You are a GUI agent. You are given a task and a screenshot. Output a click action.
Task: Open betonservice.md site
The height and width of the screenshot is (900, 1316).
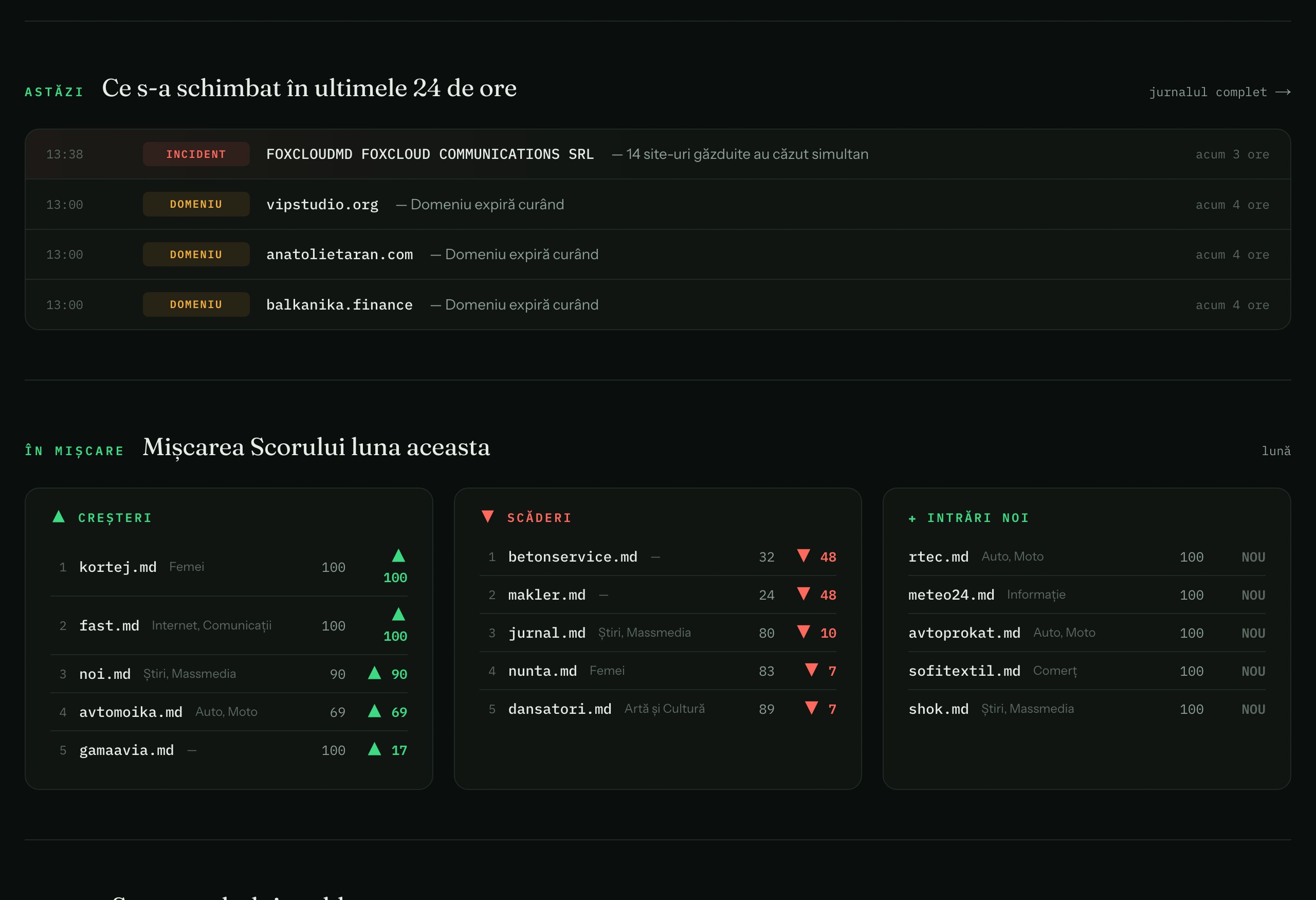click(x=573, y=557)
